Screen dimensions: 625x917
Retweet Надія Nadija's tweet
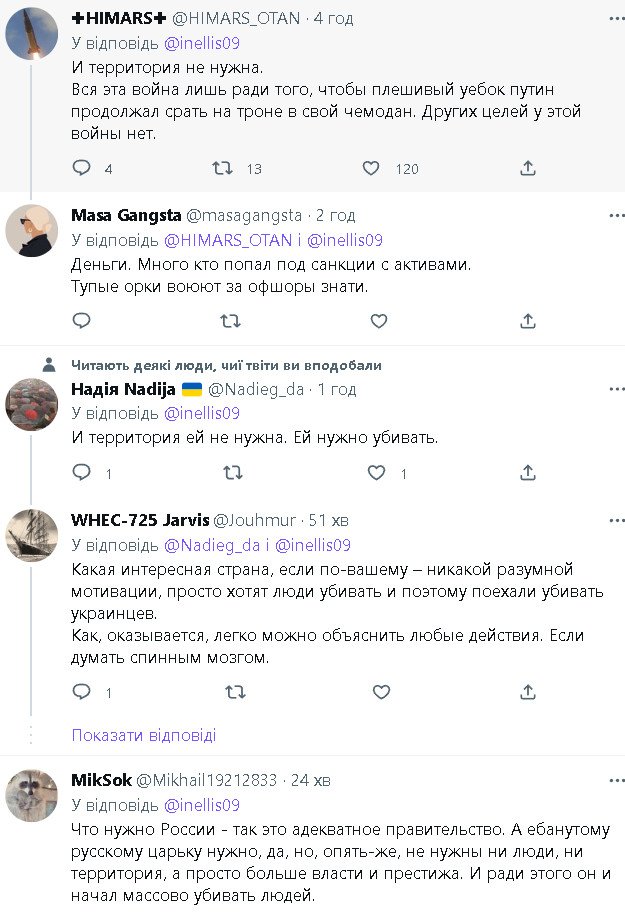230,473
